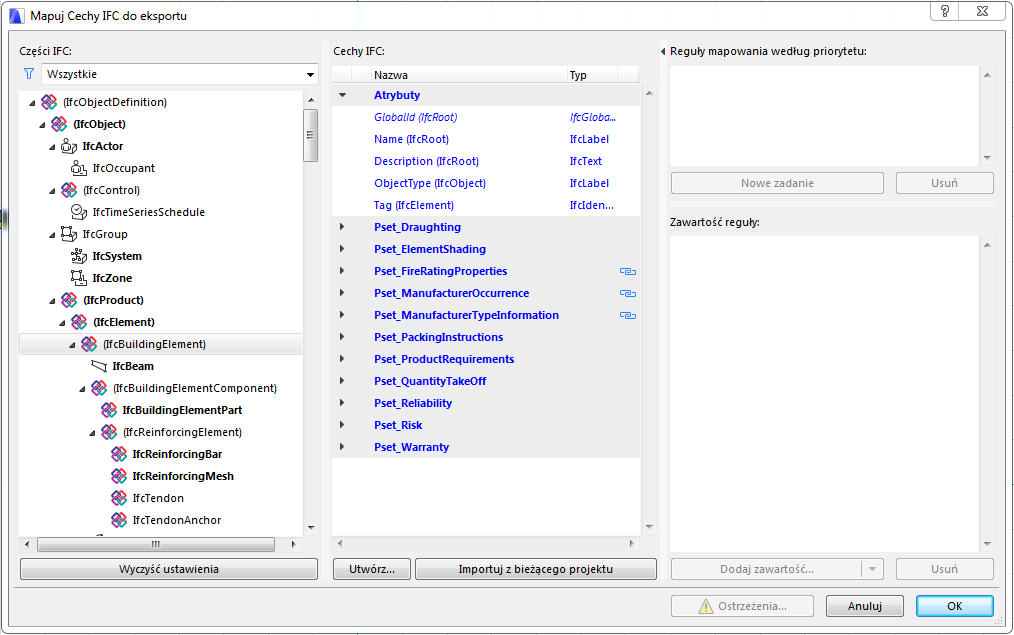Click the link icon beside Pset_FireRatingProperties
Image resolution: width=1014 pixels, height=635 pixels.
[627, 271]
